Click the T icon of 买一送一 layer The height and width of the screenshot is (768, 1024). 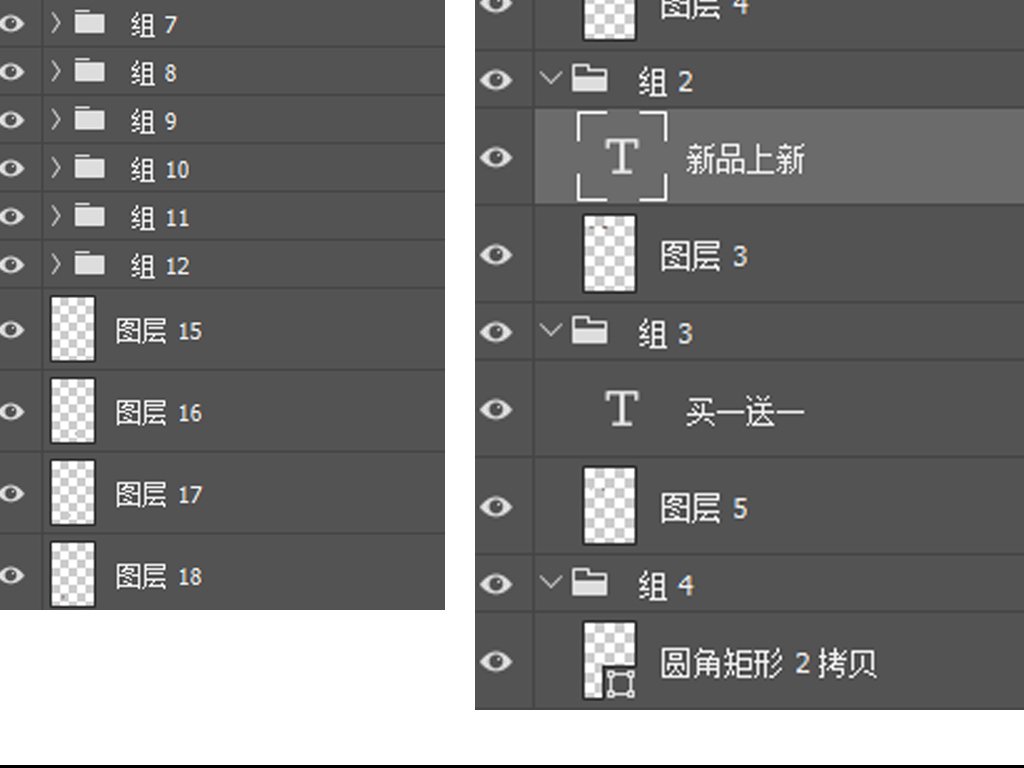point(622,409)
